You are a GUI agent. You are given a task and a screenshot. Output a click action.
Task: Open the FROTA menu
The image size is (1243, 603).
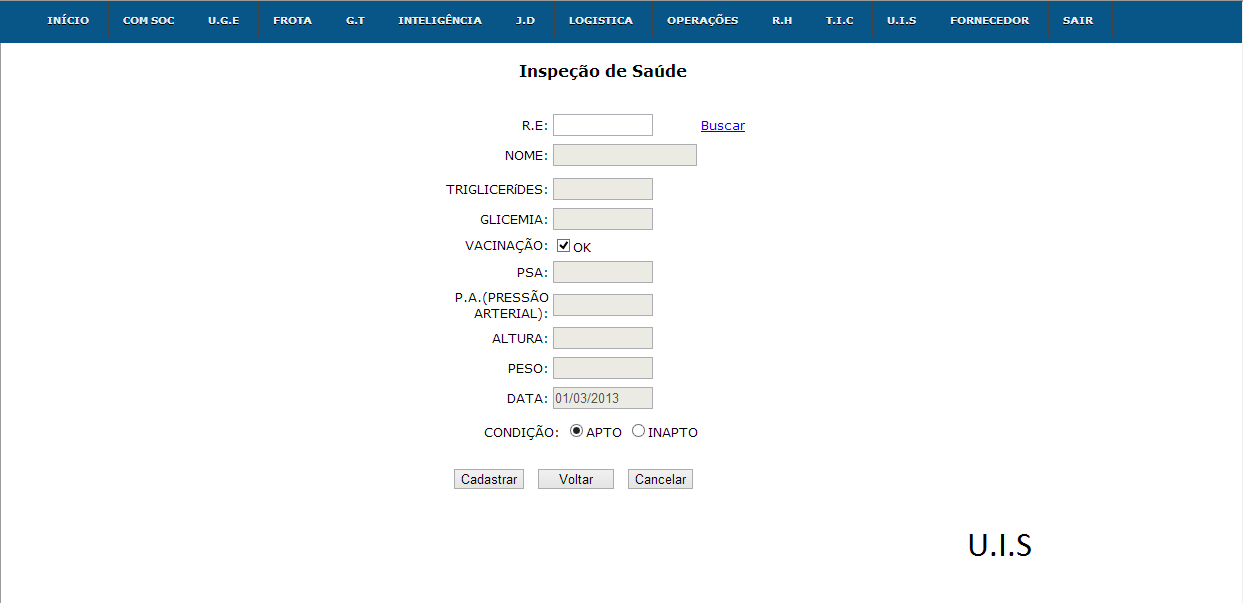point(292,21)
